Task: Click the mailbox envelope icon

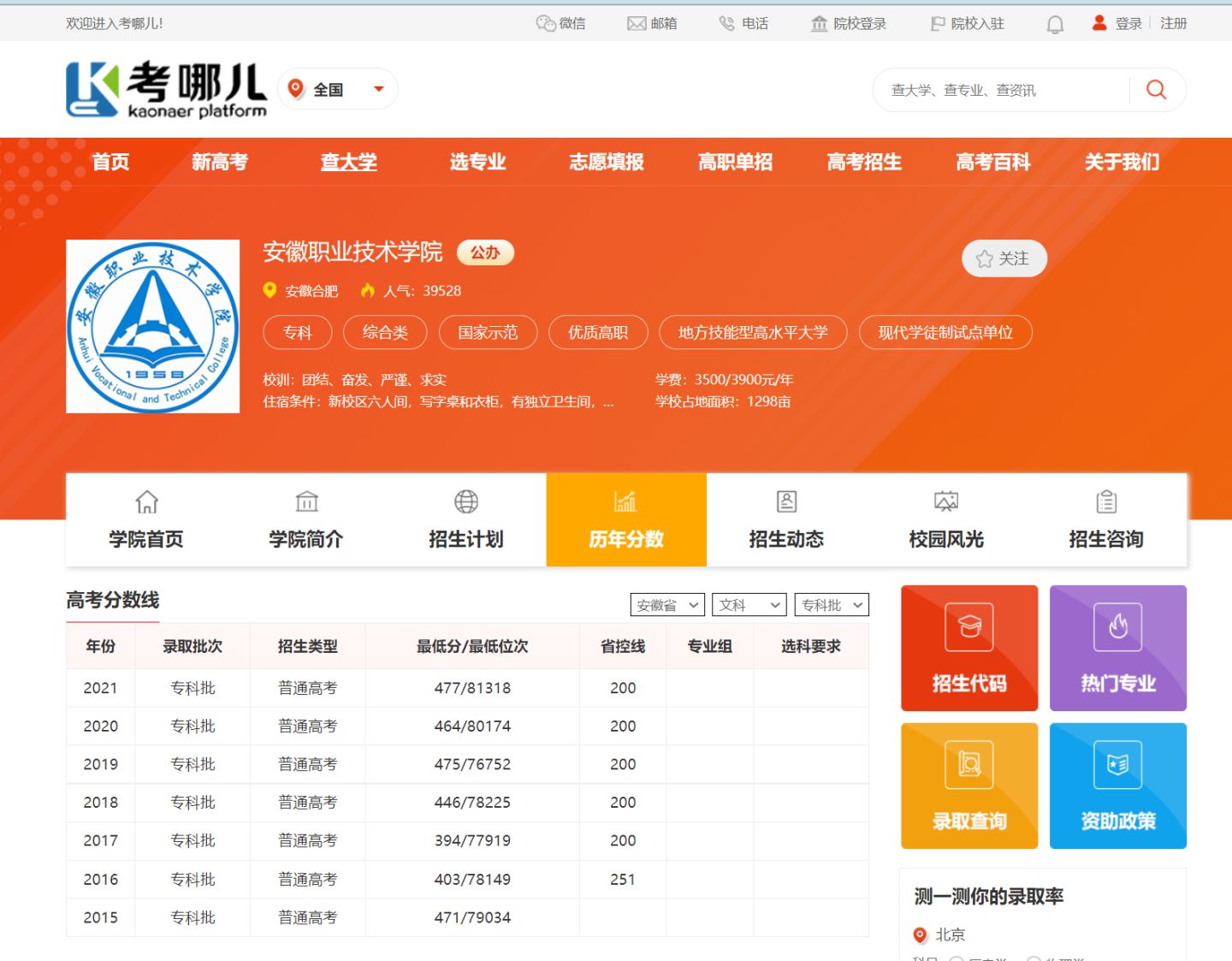Action: tap(637, 24)
